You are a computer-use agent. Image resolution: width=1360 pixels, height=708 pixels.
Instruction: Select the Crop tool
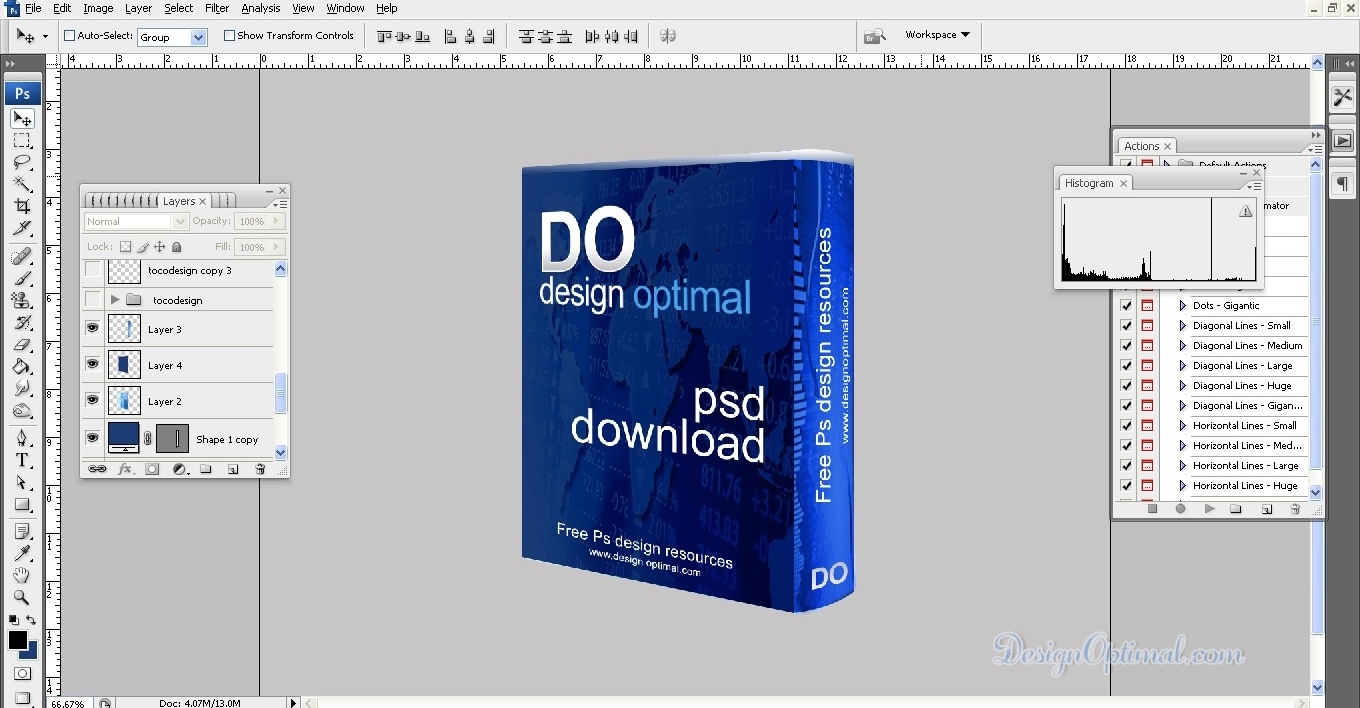[x=22, y=206]
